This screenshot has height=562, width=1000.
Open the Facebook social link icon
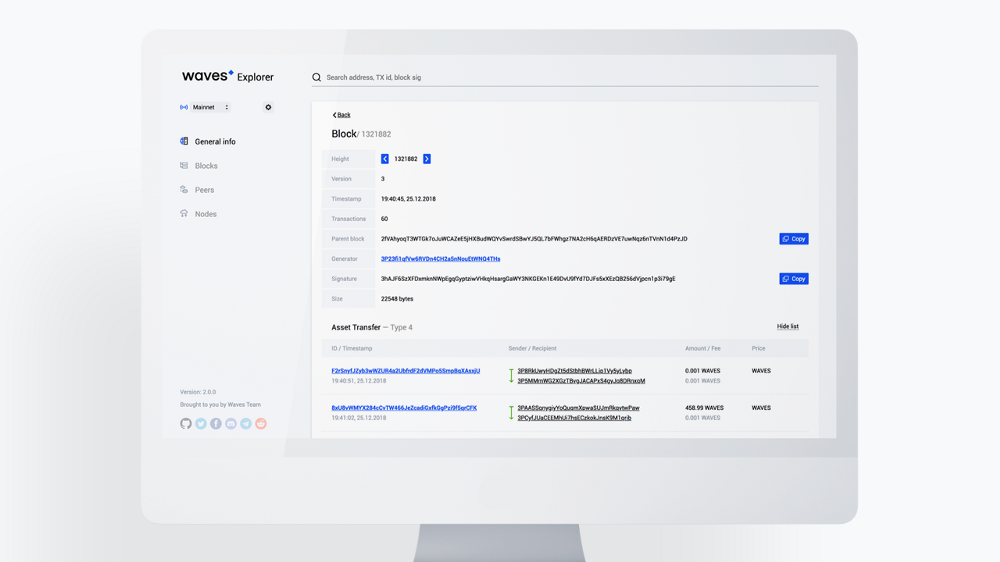pyautogui.click(x=216, y=424)
